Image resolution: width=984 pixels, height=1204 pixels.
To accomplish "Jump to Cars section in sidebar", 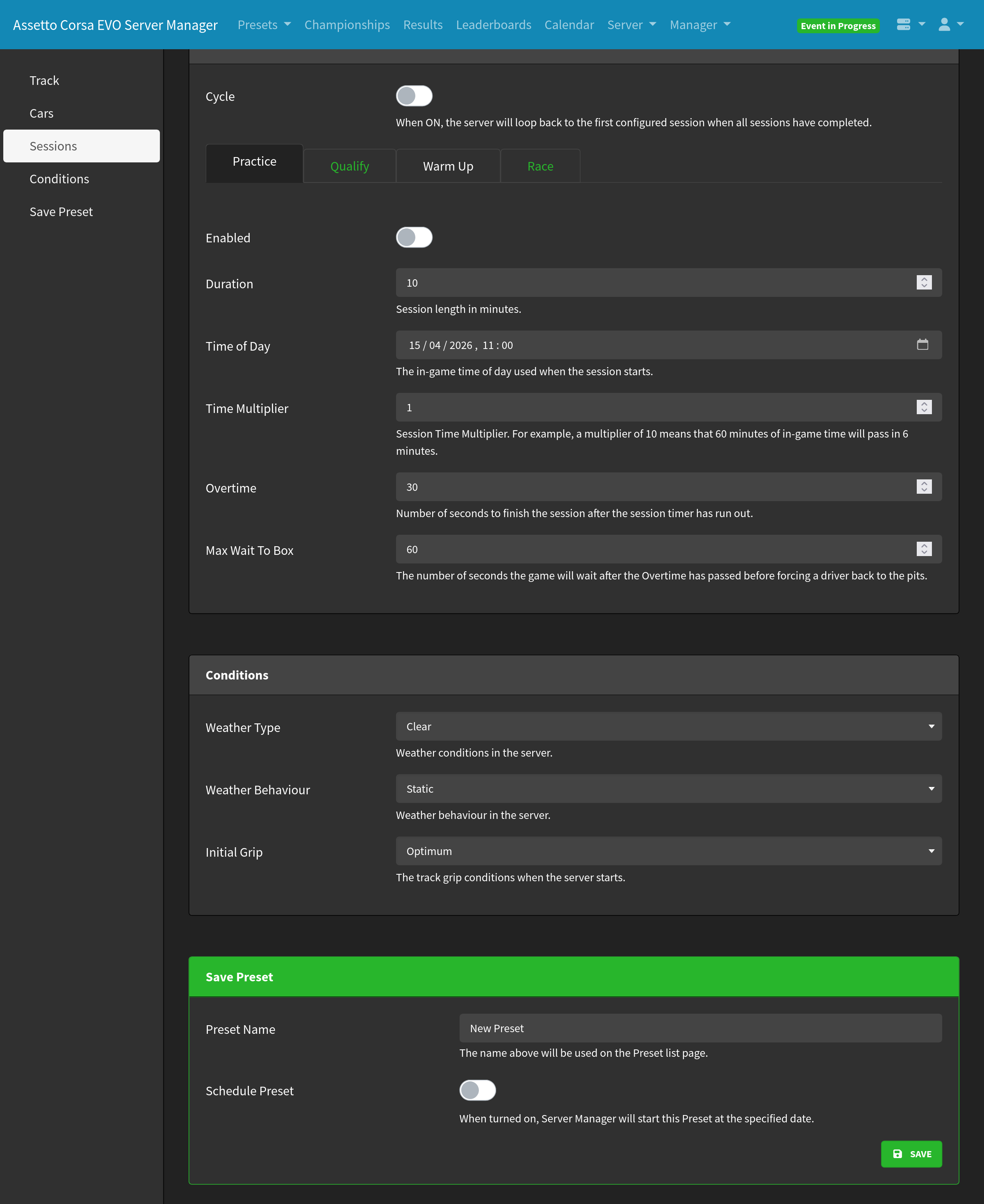I will pyautogui.click(x=82, y=113).
